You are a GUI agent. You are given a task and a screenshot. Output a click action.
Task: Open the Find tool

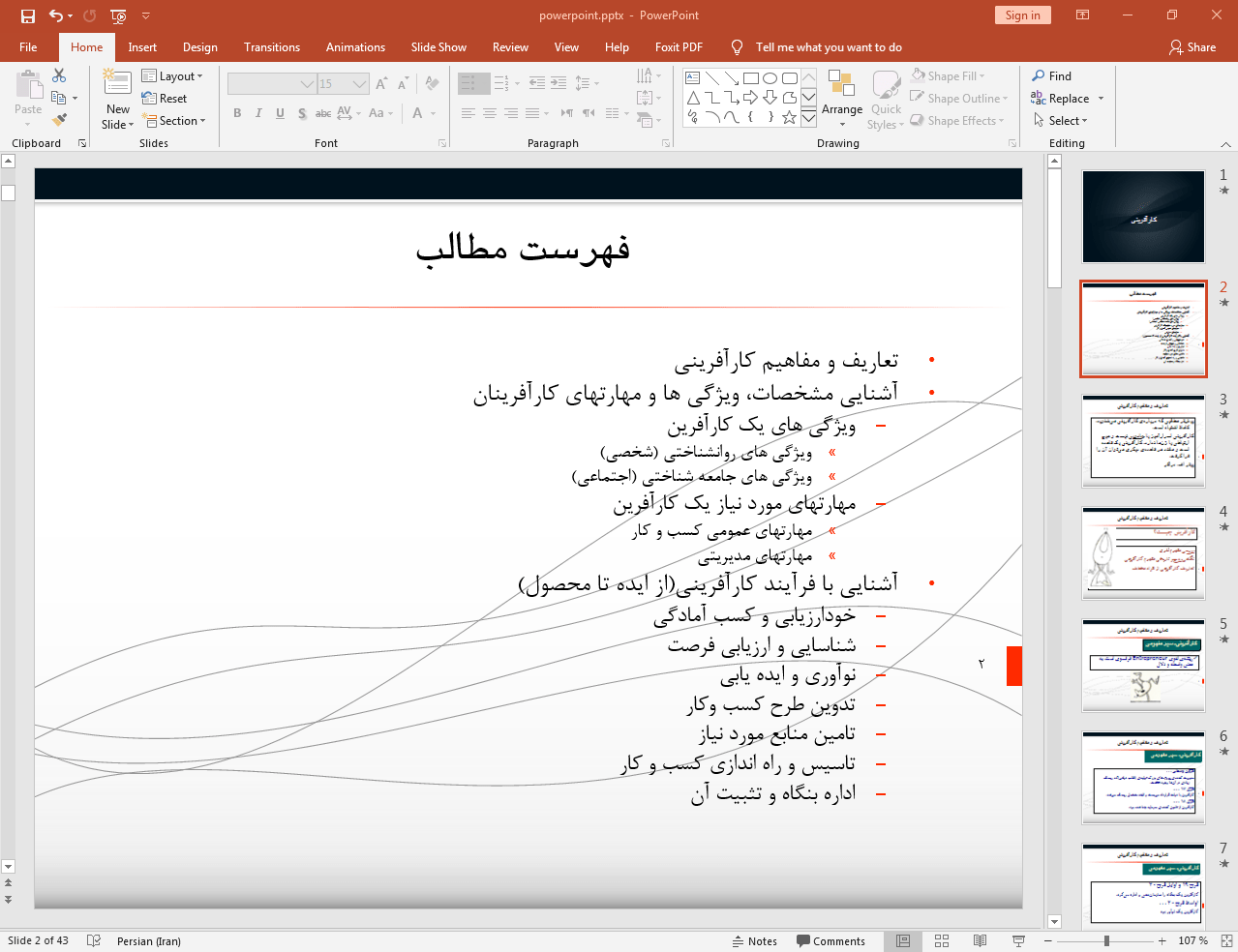pyautogui.click(x=1052, y=75)
